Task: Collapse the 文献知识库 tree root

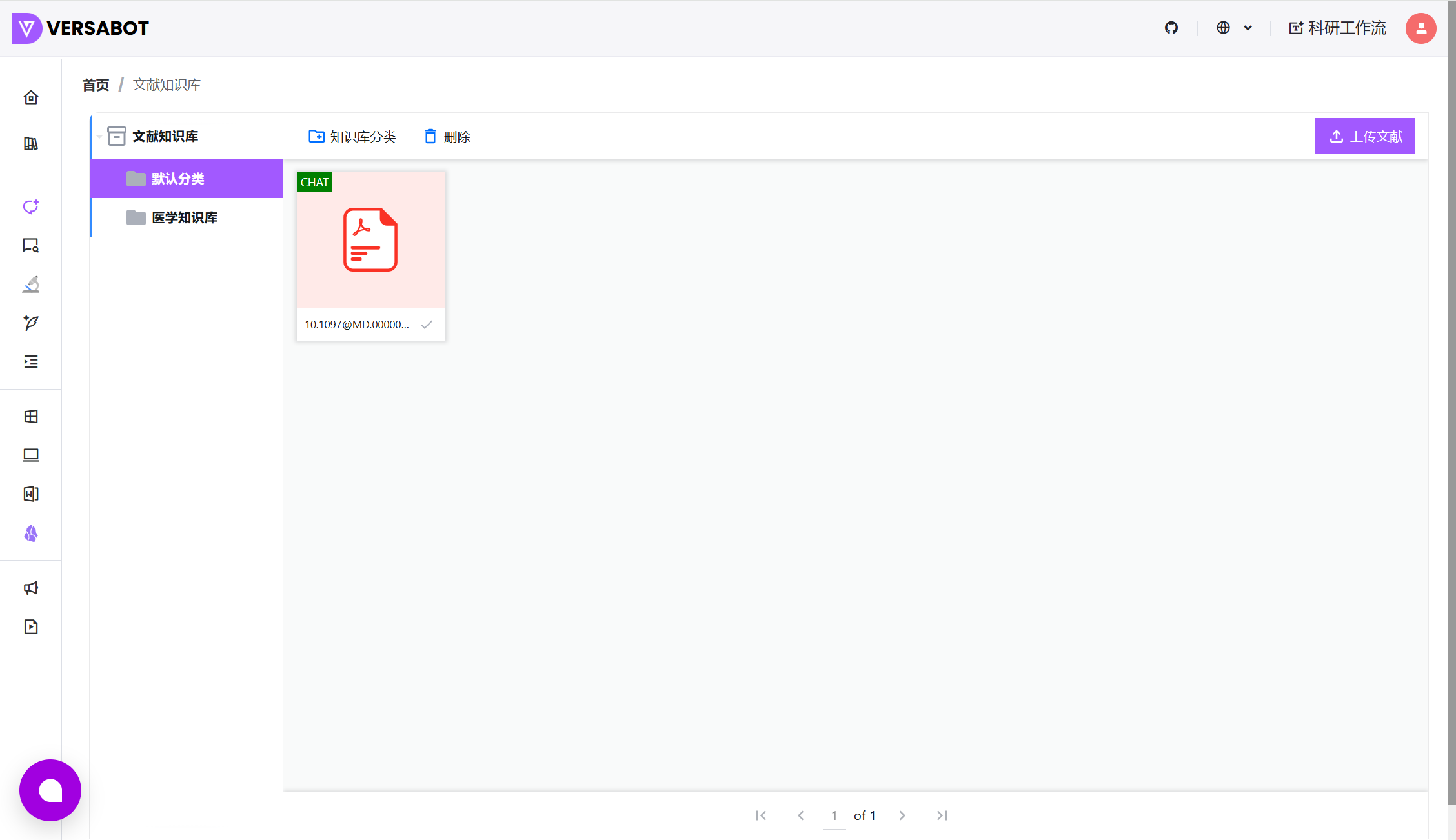Action: click(99, 136)
